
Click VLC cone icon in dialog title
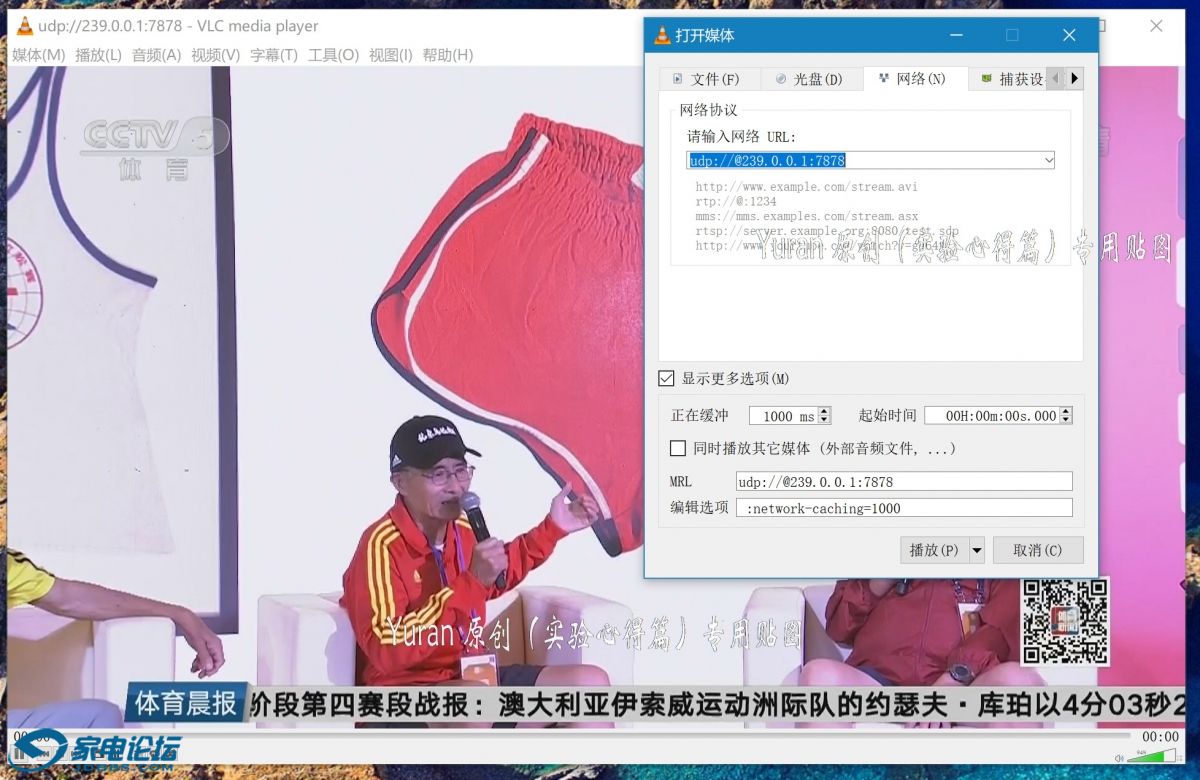[x=662, y=35]
